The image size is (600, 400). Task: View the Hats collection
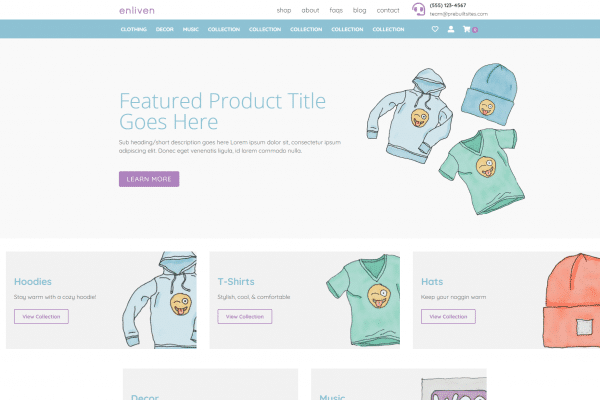click(x=448, y=317)
